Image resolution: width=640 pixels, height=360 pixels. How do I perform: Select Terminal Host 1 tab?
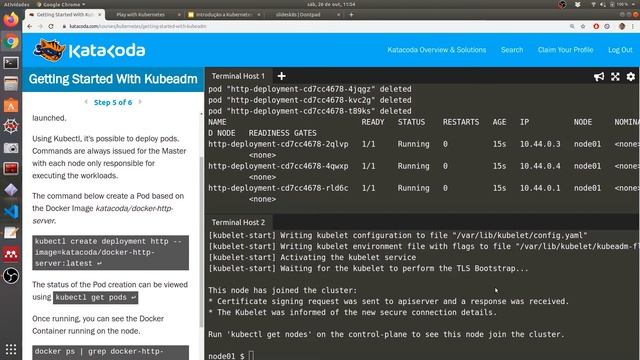pos(238,76)
